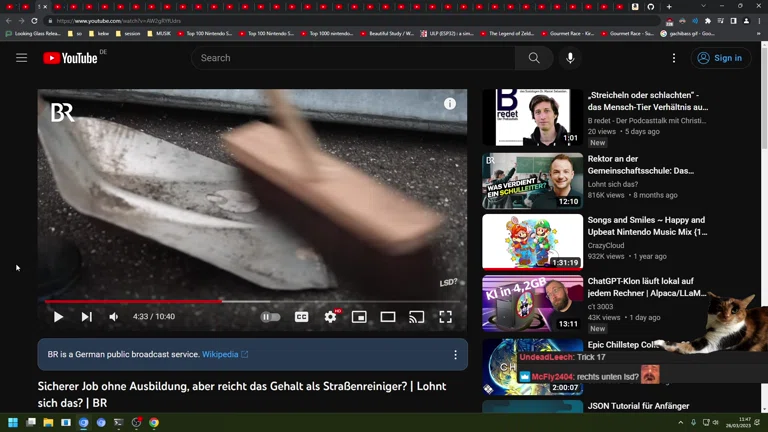Go forward in browser history

21,21
